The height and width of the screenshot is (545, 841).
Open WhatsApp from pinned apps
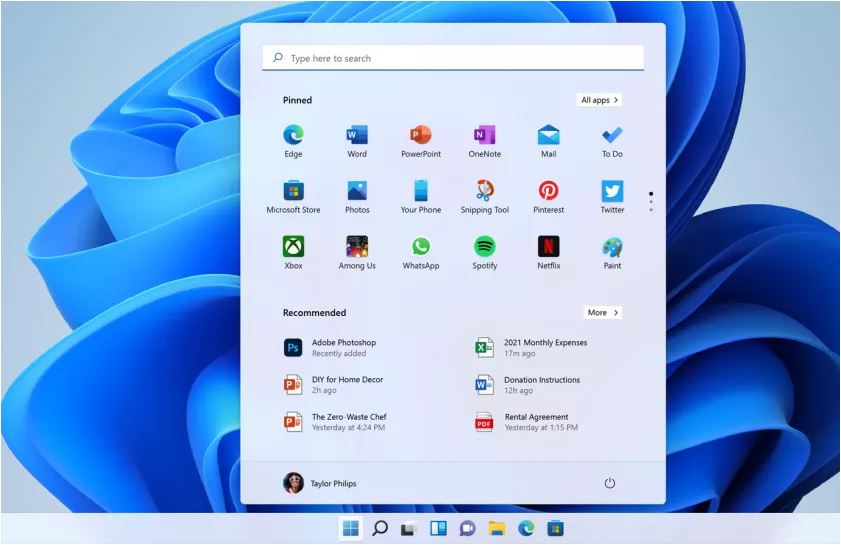(420, 253)
